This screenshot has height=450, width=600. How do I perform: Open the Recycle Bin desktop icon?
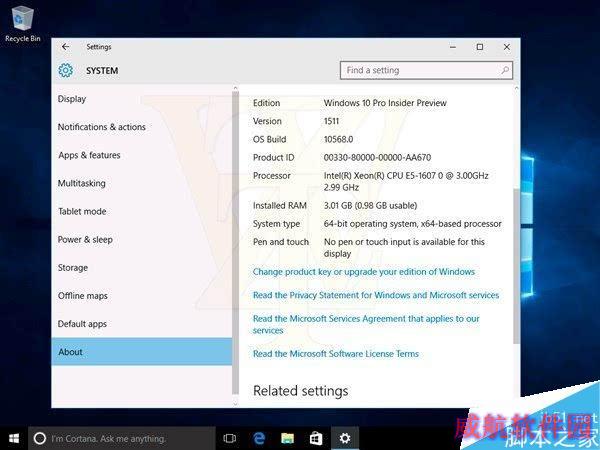point(23,23)
